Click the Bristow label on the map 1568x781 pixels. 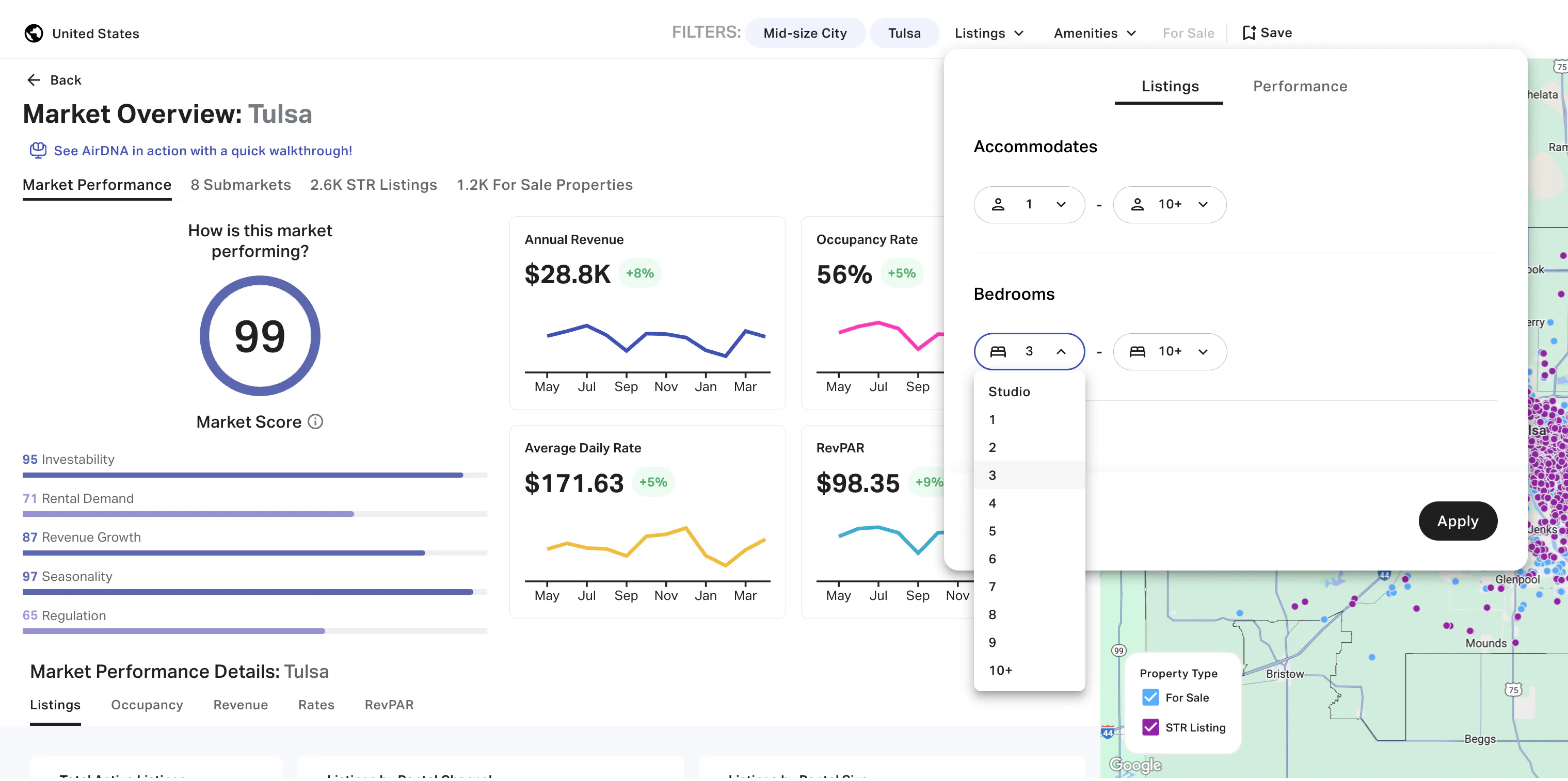click(x=1284, y=675)
